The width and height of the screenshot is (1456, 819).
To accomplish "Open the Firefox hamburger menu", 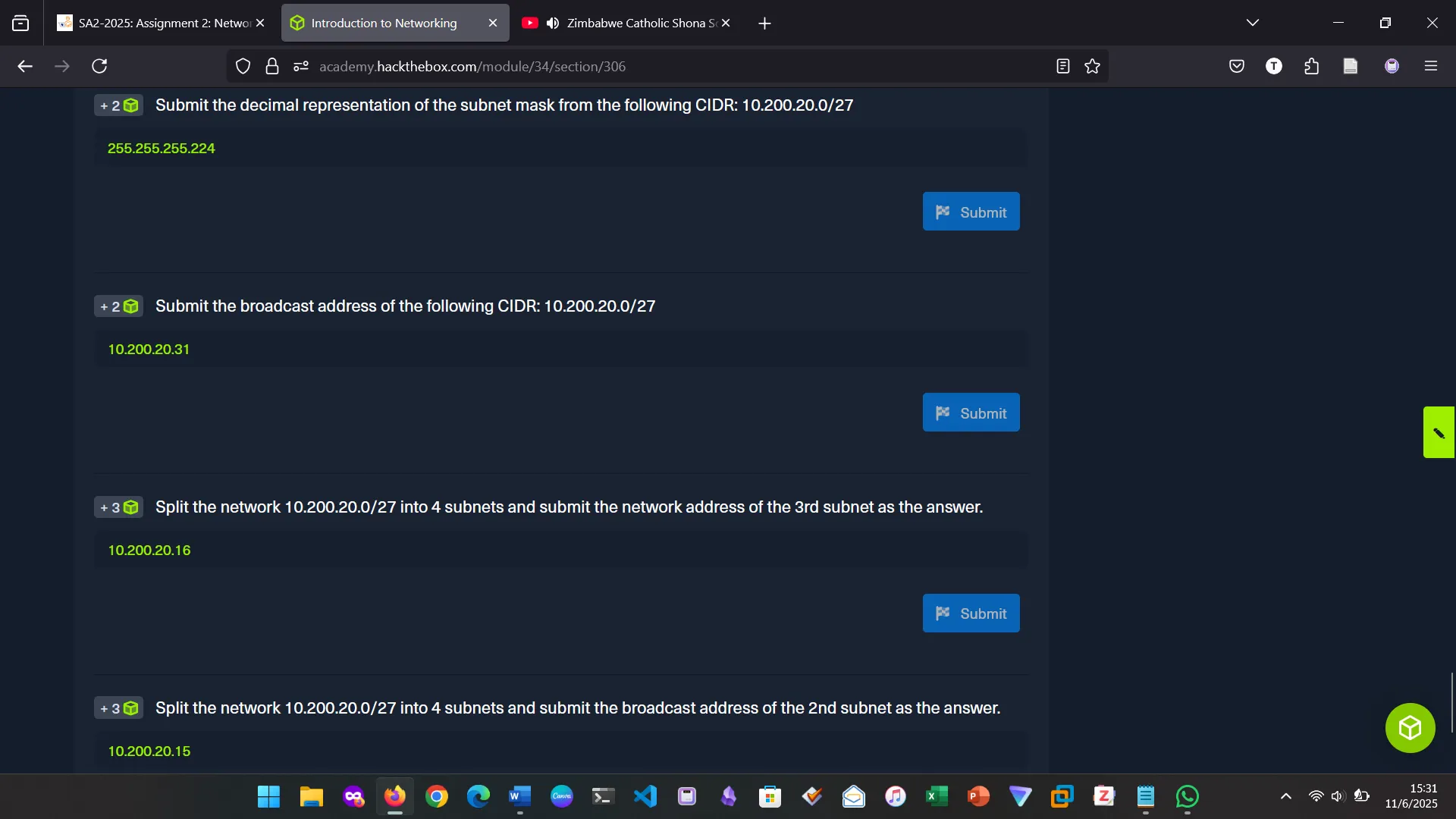I will [x=1431, y=66].
